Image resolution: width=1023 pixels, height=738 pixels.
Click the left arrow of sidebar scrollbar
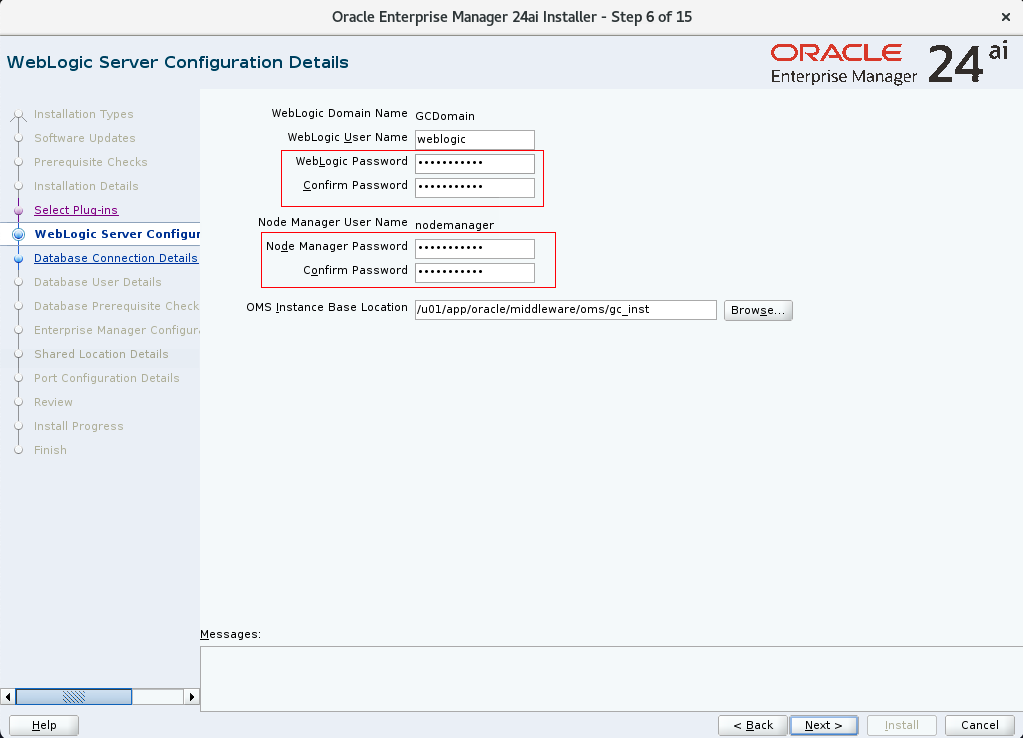8,697
